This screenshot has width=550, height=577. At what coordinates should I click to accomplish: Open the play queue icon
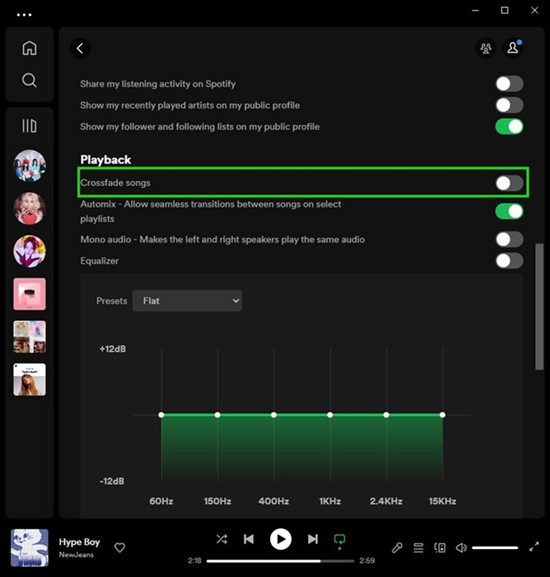[418, 548]
